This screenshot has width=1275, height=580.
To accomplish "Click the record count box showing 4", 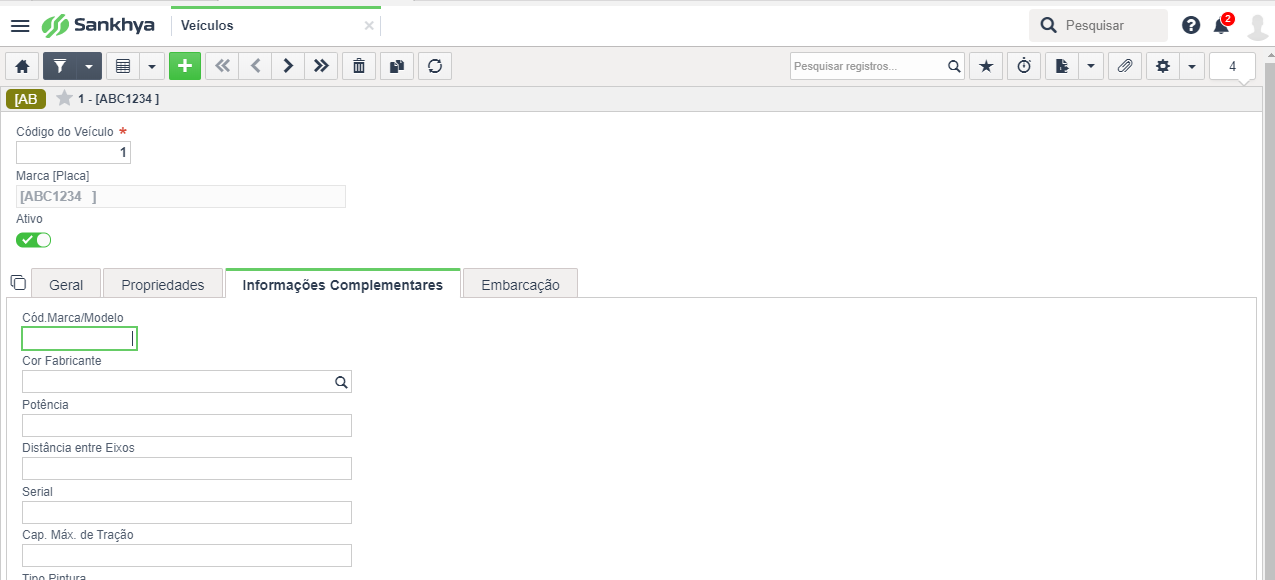I will pos(1232,66).
